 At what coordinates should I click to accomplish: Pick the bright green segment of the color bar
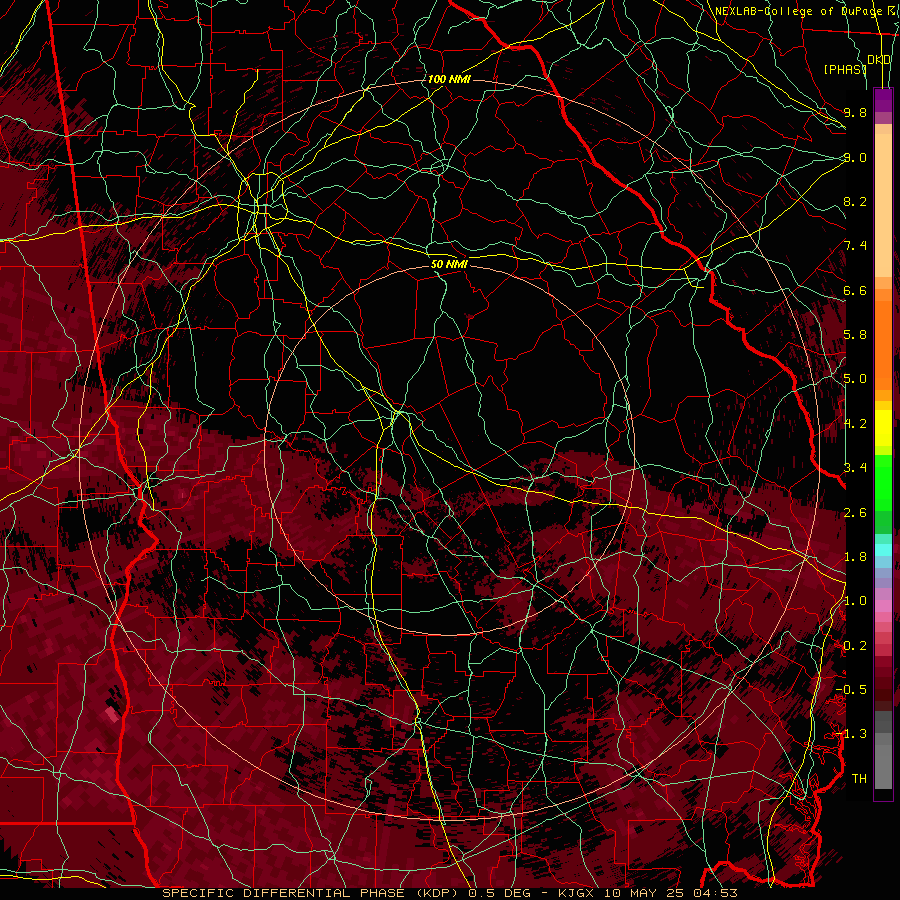[x=883, y=482]
